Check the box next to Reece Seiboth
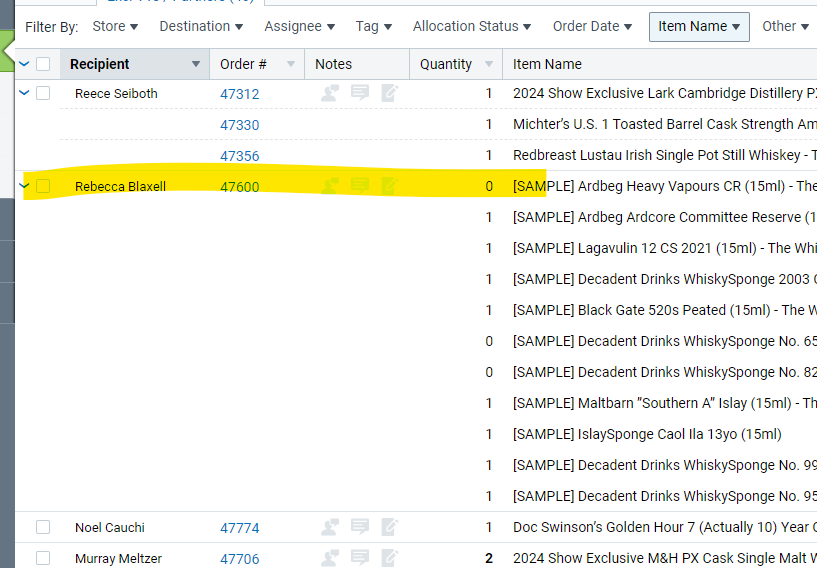817x568 pixels. (43, 93)
